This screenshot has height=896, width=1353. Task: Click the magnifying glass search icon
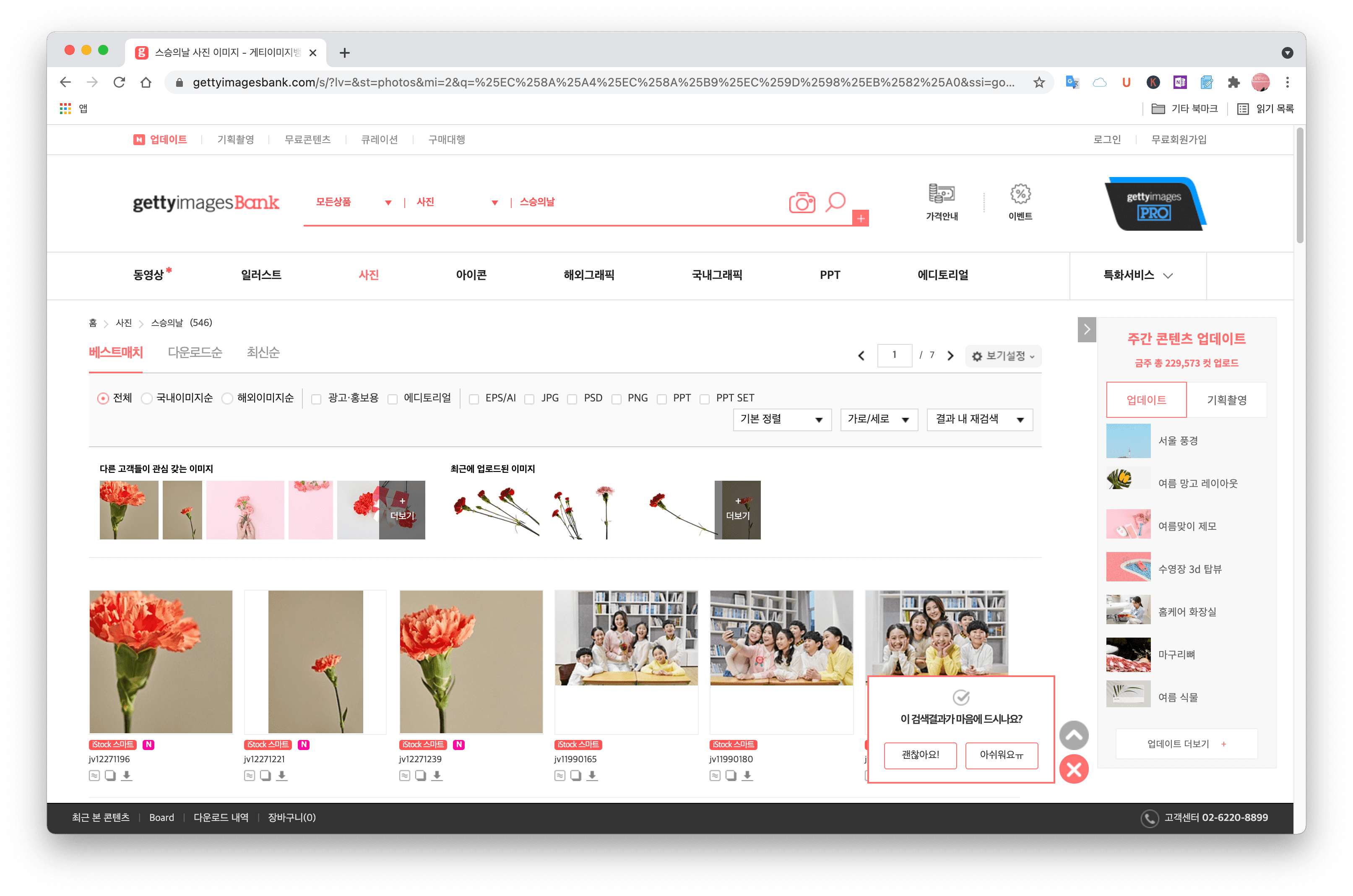pyautogui.click(x=835, y=201)
